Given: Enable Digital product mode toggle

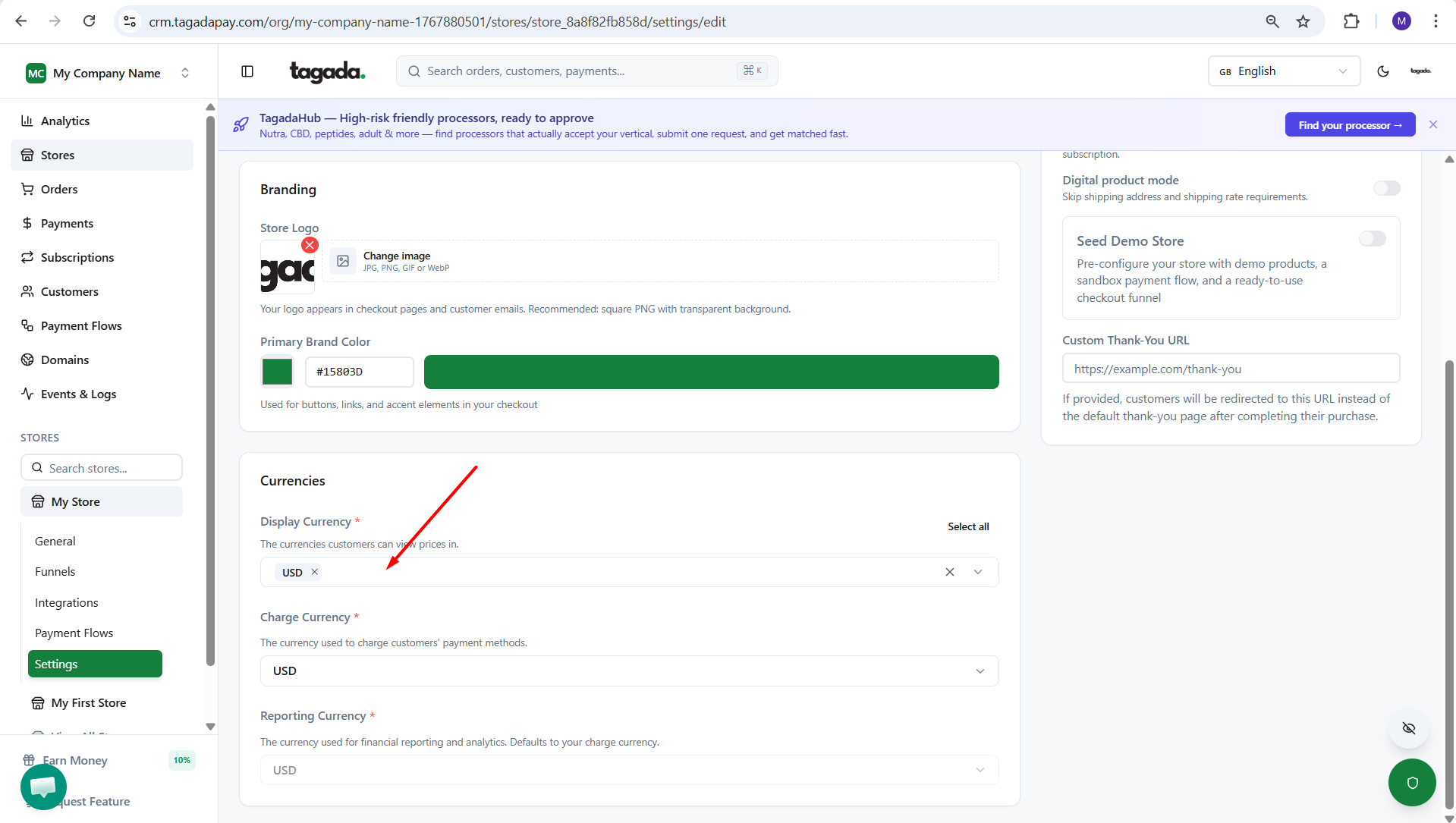Looking at the screenshot, I should 1386,188.
